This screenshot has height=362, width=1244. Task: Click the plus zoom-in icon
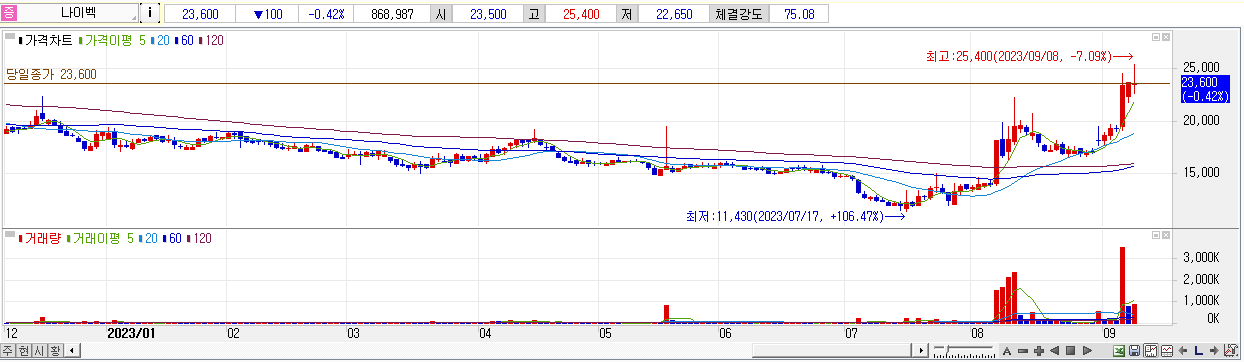point(1039,351)
